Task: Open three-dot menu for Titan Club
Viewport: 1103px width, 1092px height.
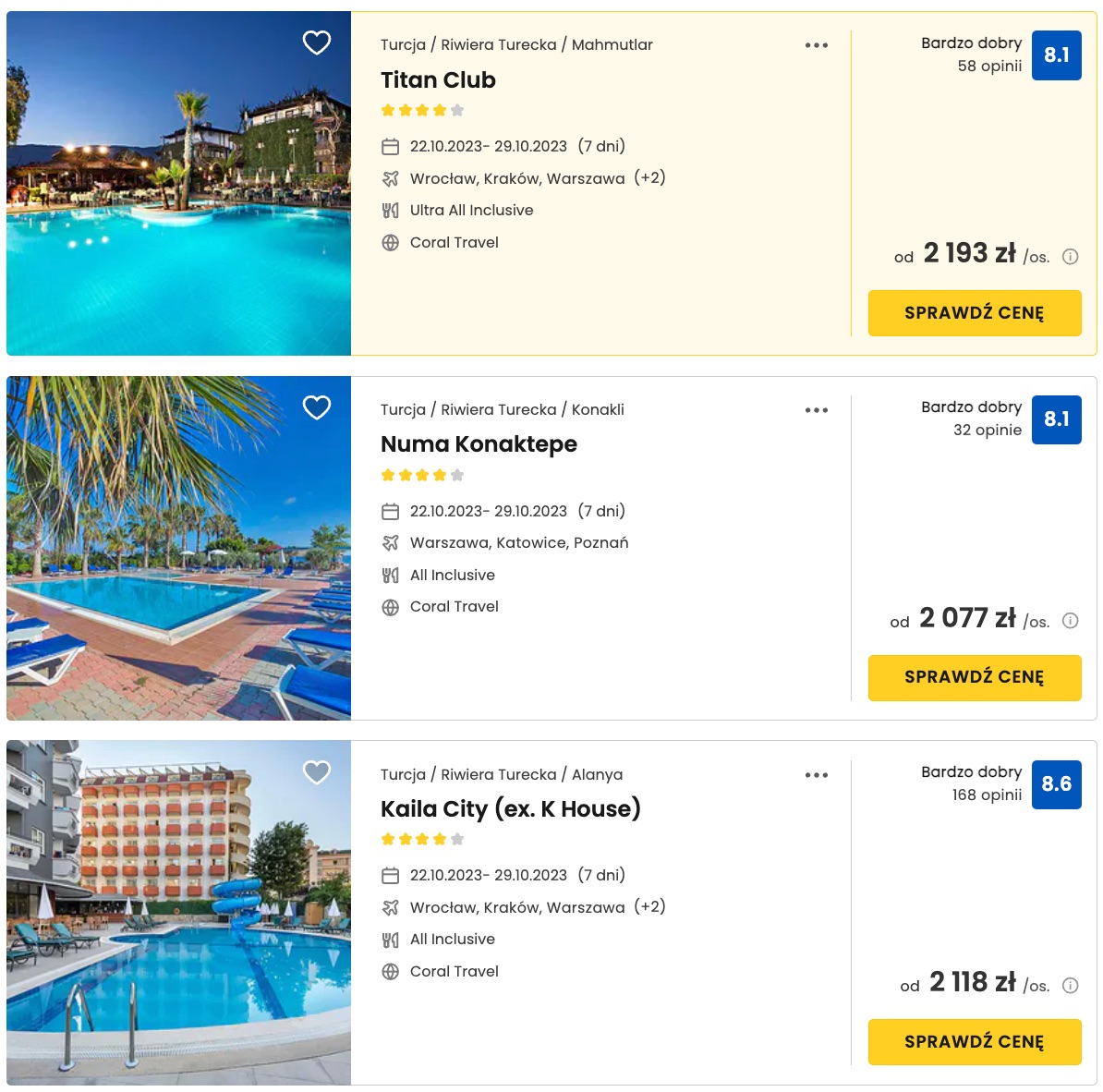Action: 816,45
